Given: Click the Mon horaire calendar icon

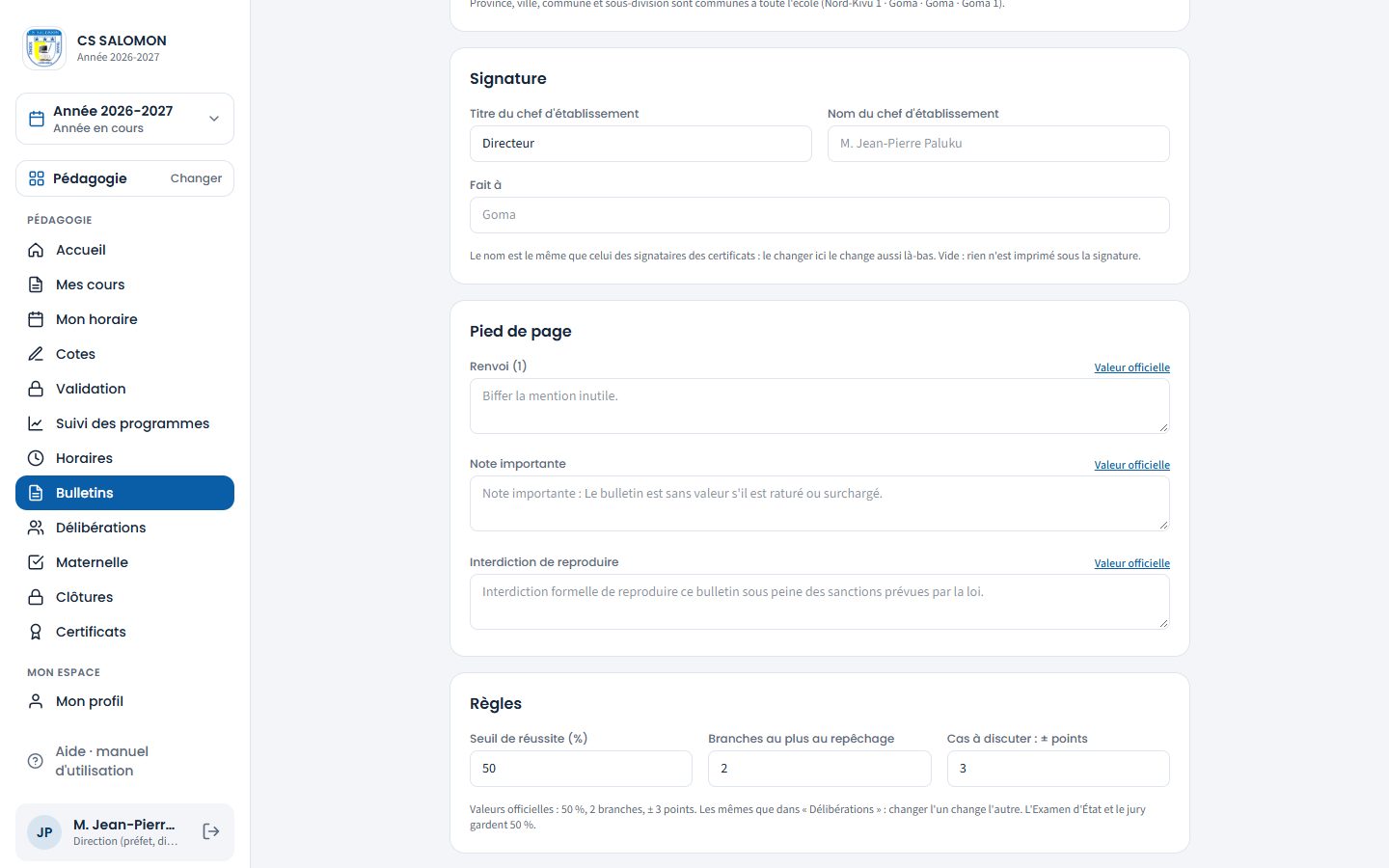Looking at the screenshot, I should tap(36, 319).
